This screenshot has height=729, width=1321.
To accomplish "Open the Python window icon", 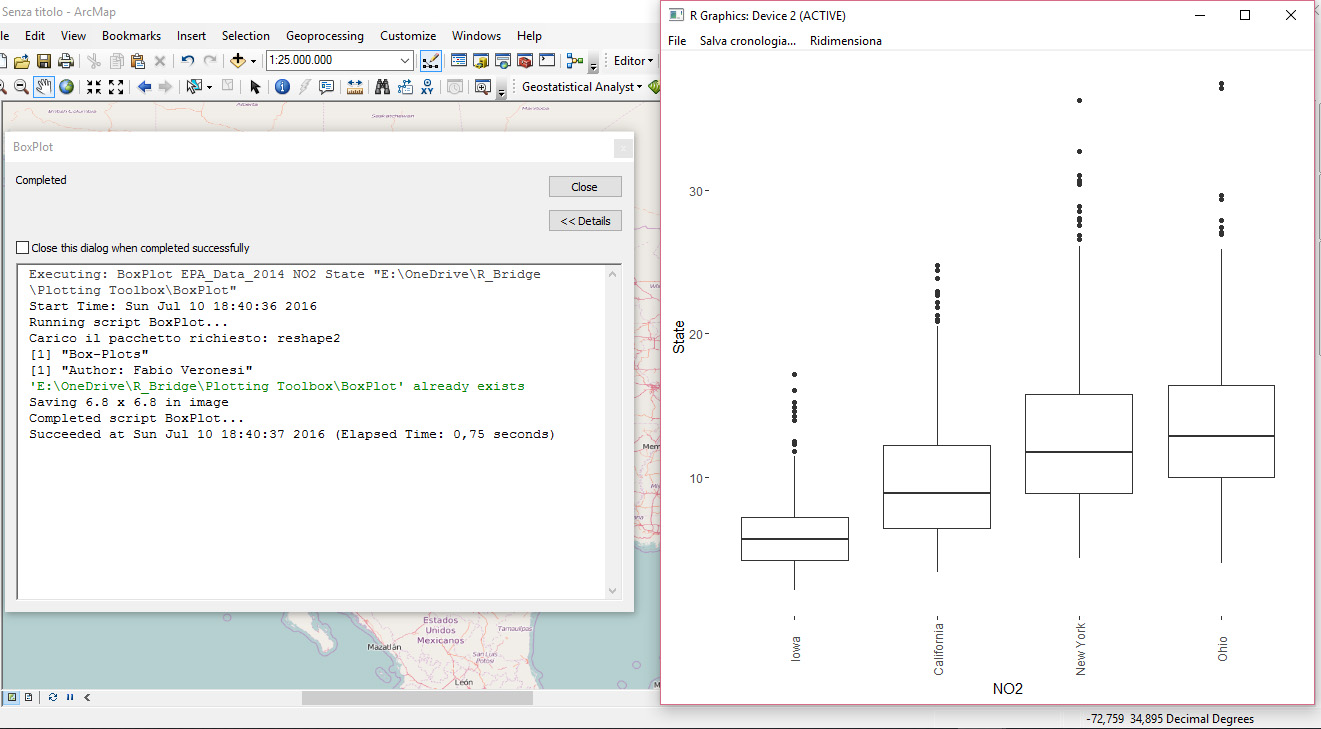I will 545,60.
